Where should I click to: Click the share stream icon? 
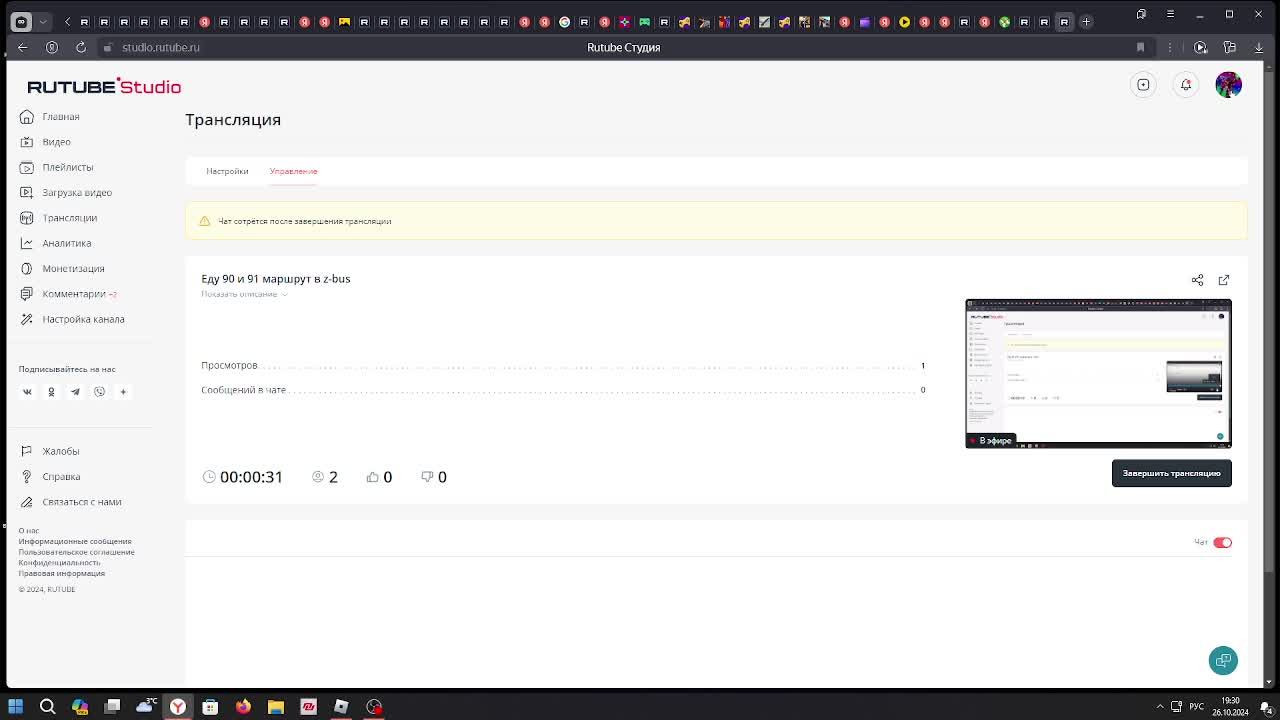[x=1197, y=280]
